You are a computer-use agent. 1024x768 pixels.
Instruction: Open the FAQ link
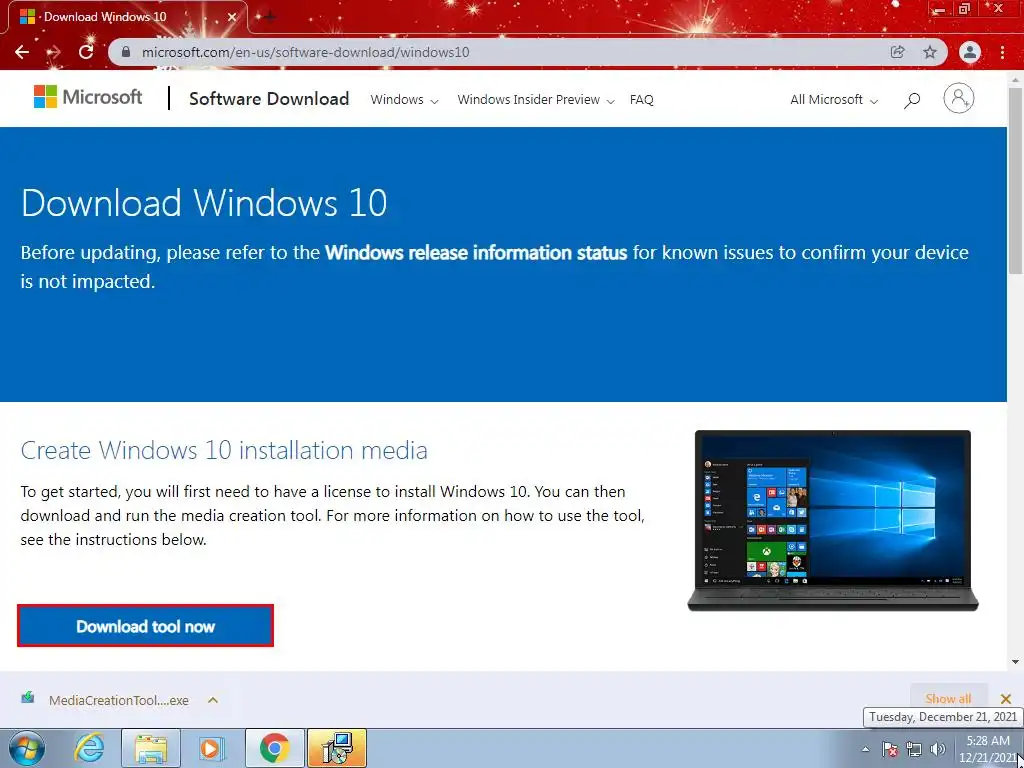tap(641, 100)
